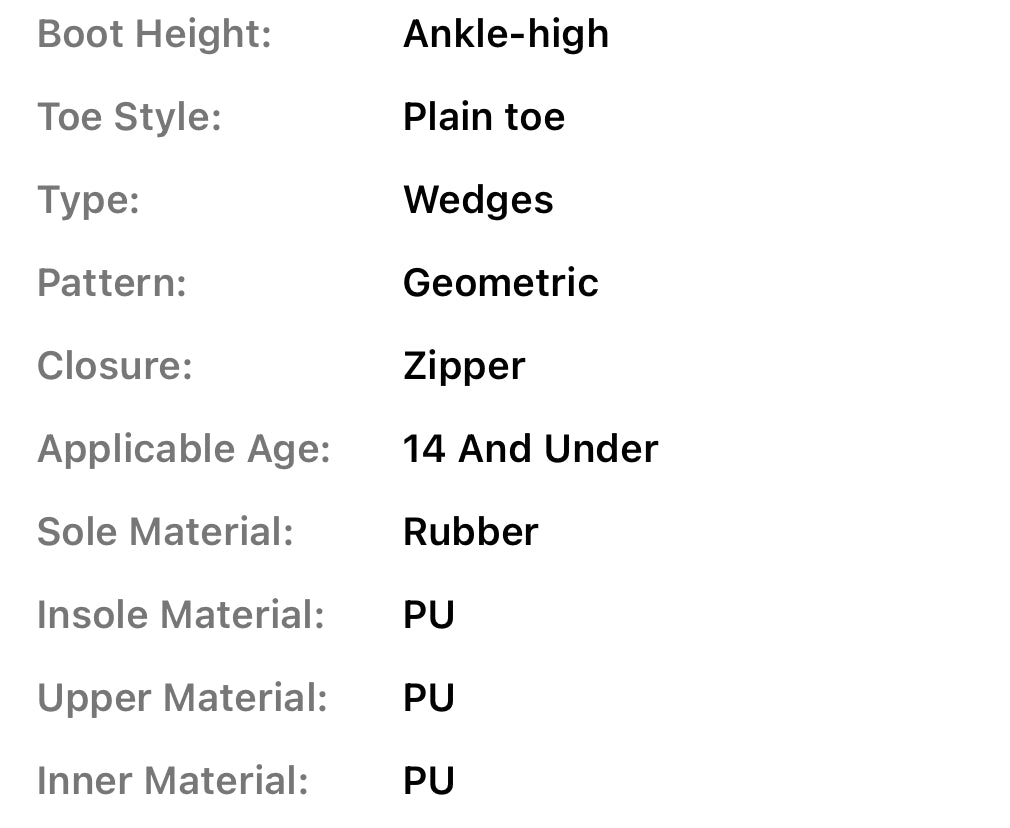Tap the "14 And Under" value
1010x828 pixels.
click(530, 449)
